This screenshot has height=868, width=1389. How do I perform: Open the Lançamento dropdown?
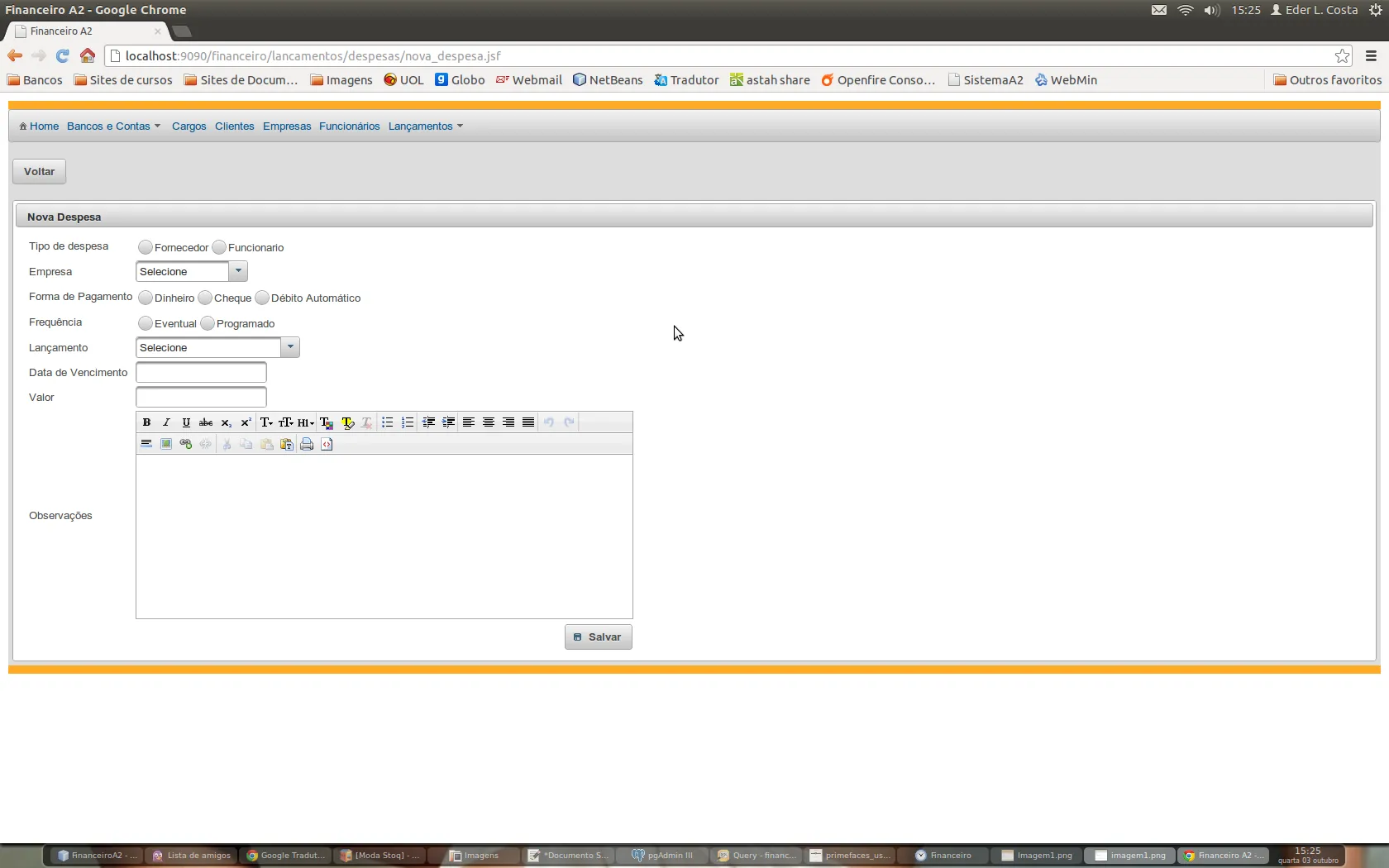tap(217, 347)
